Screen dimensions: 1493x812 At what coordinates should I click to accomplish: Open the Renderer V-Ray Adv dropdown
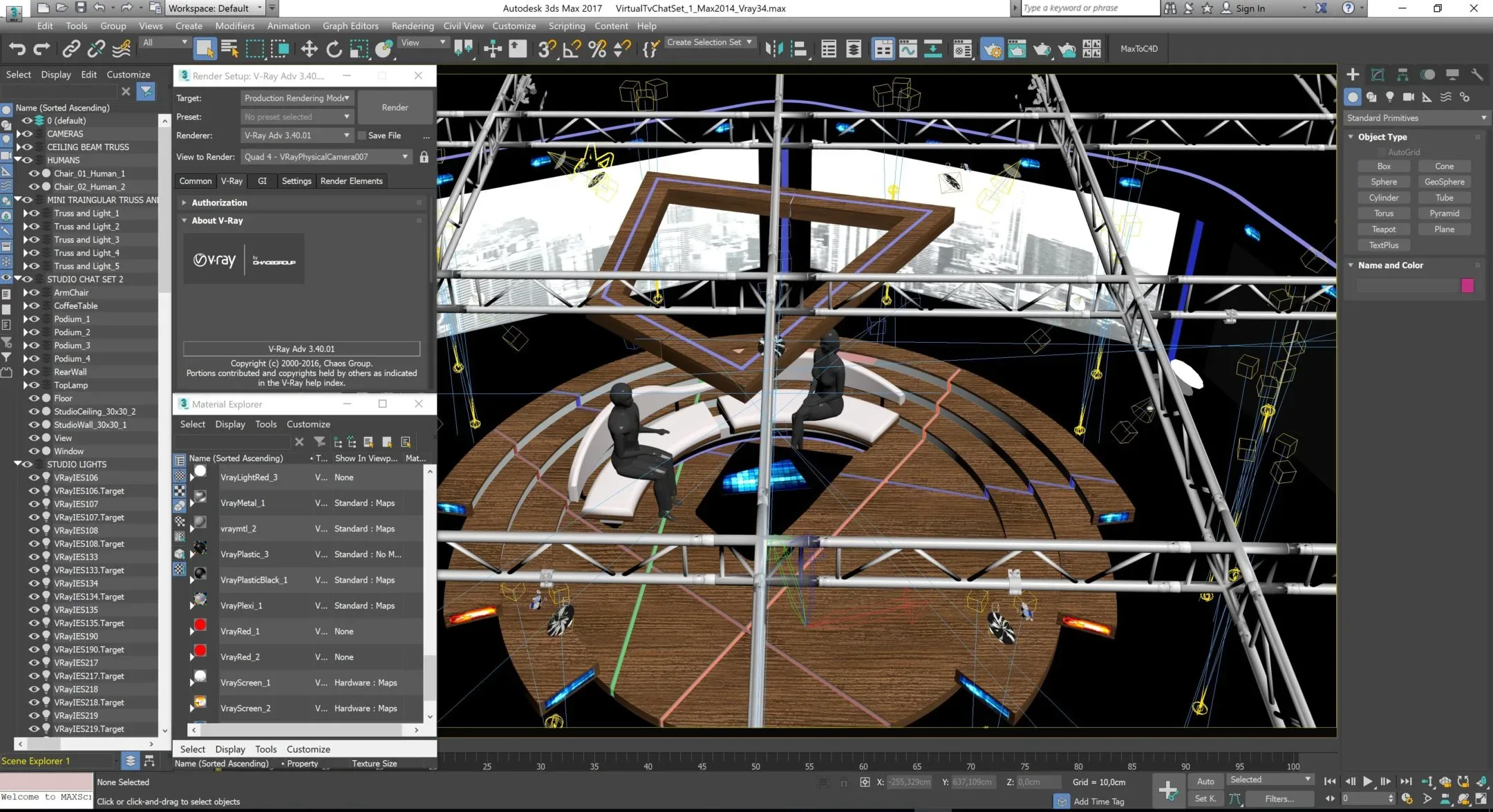[x=297, y=135]
